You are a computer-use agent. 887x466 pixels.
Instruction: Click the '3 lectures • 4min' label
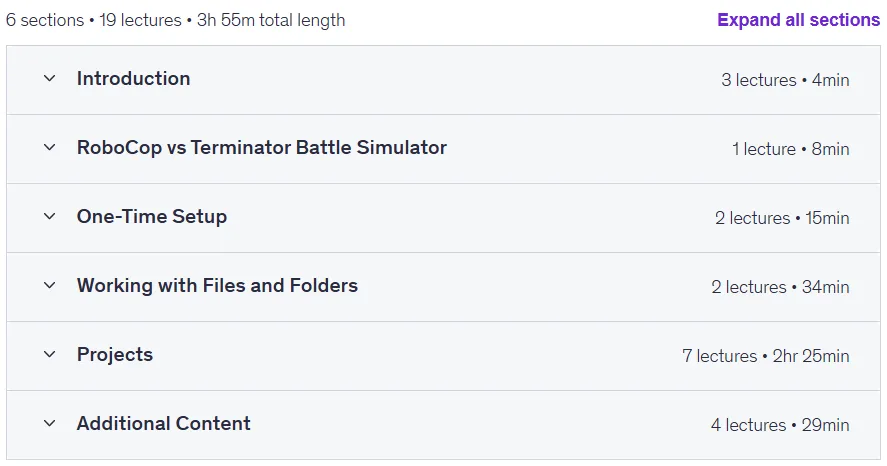pyautogui.click(x=785, y=80)
